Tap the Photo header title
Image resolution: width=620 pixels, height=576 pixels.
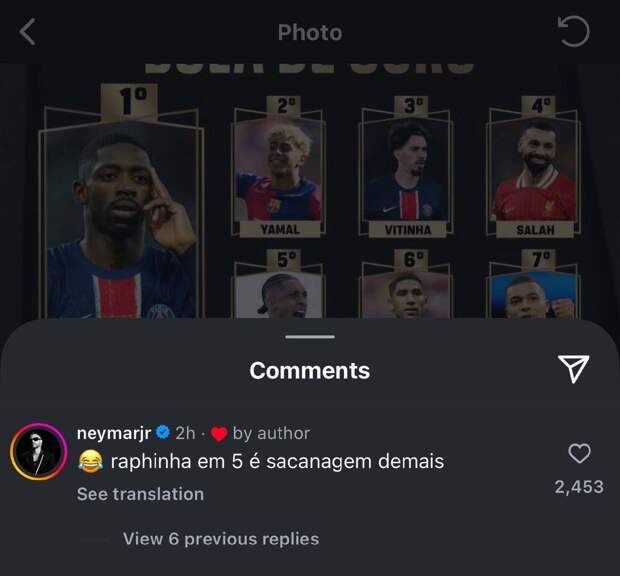[310, 32]
